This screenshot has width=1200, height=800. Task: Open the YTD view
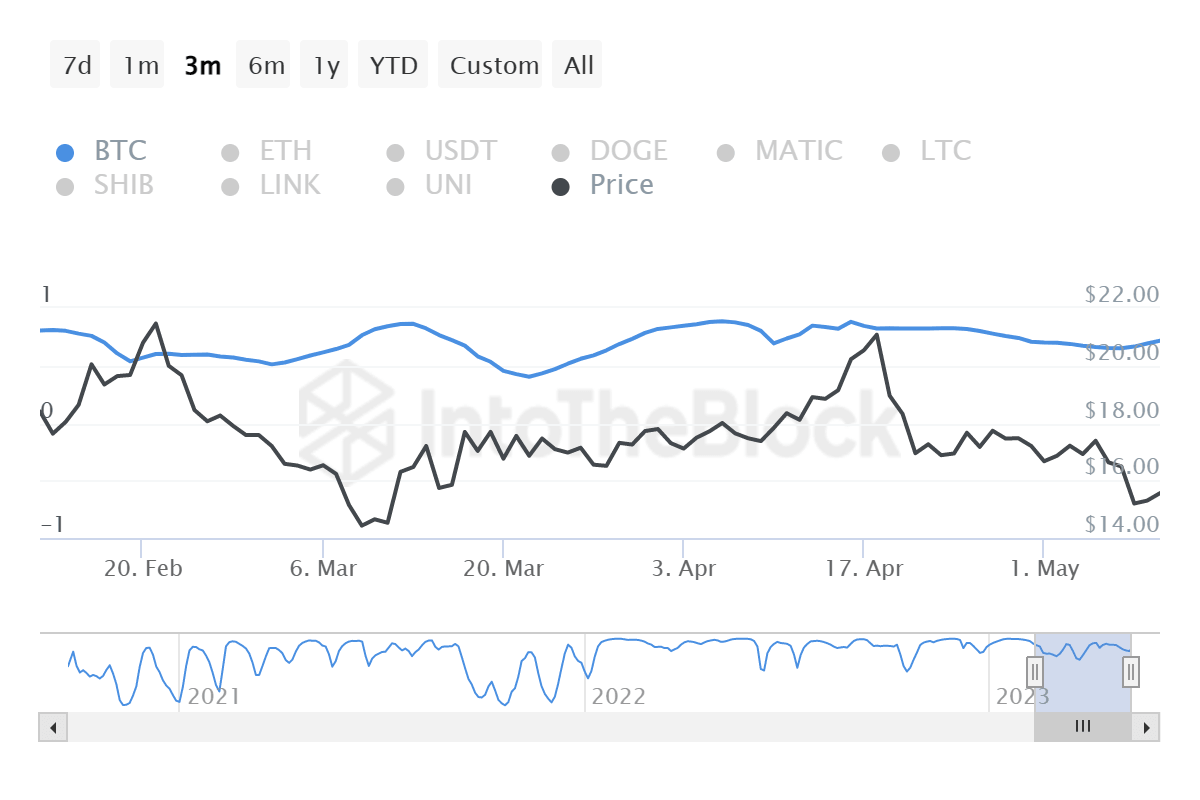pyautogui.click(x=393, y=64)
